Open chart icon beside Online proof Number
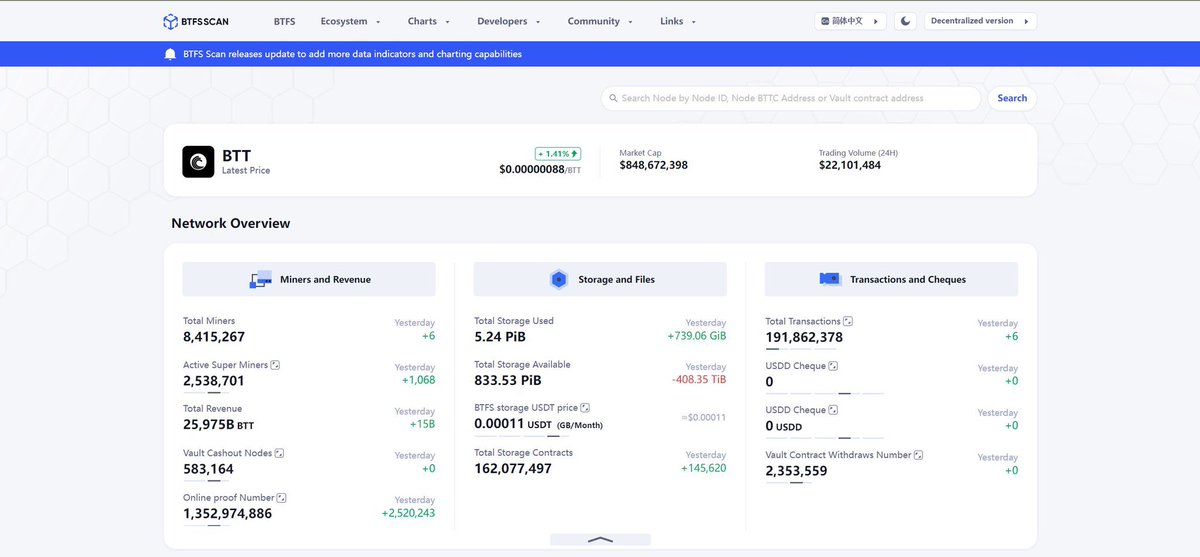This screenshot has width=1200, height=557. point(282,498)
